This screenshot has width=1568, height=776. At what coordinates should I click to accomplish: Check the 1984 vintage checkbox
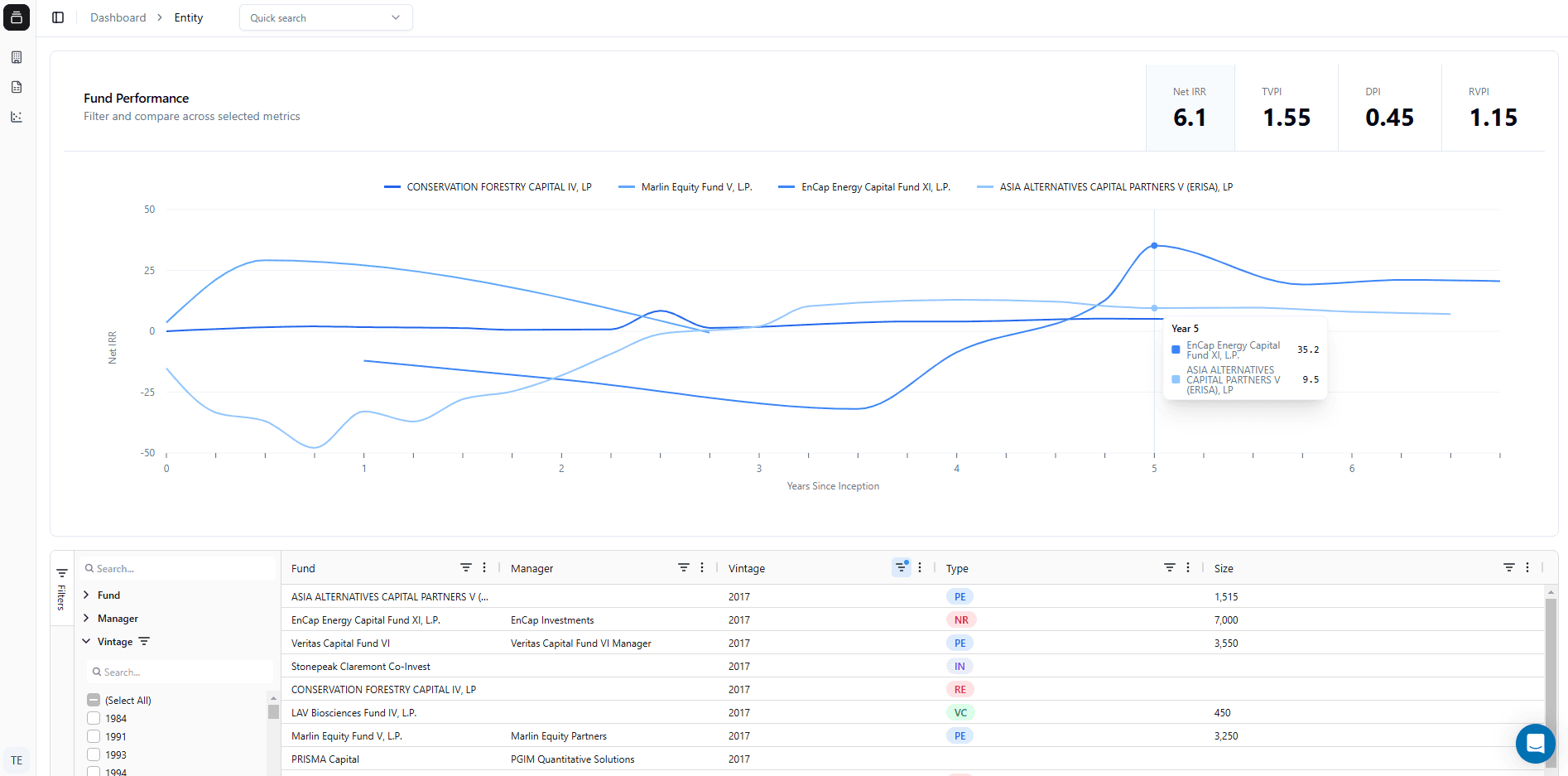[94, 718]
